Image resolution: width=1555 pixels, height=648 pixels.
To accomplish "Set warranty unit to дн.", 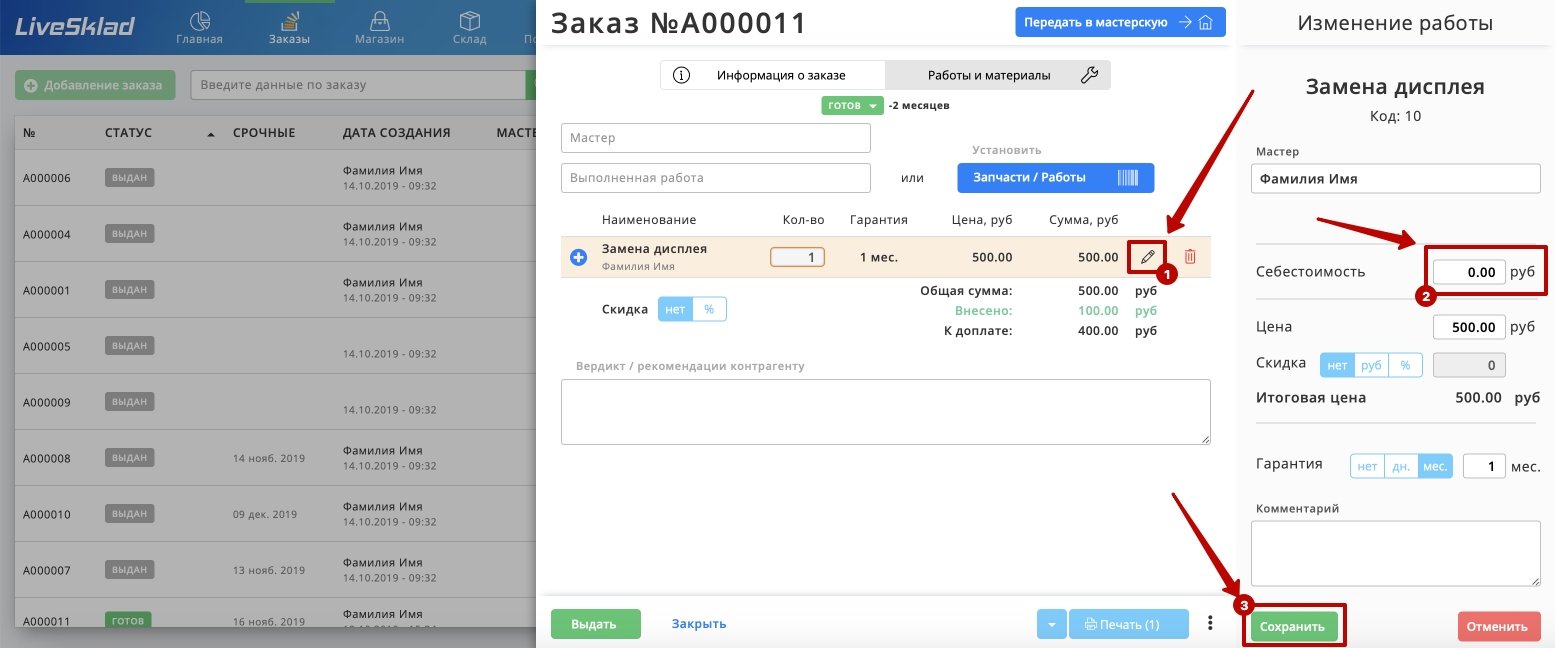I will pyautogui.click(x=1401, y=466).
